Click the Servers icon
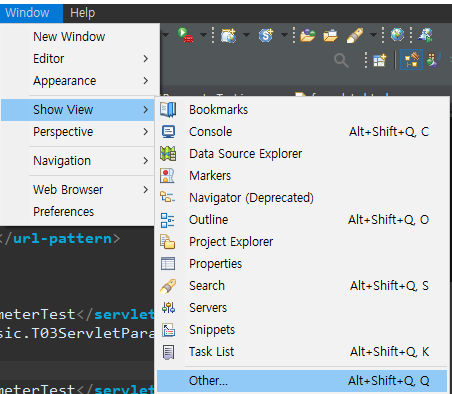452x394 pixels. [x=168, y=308]
